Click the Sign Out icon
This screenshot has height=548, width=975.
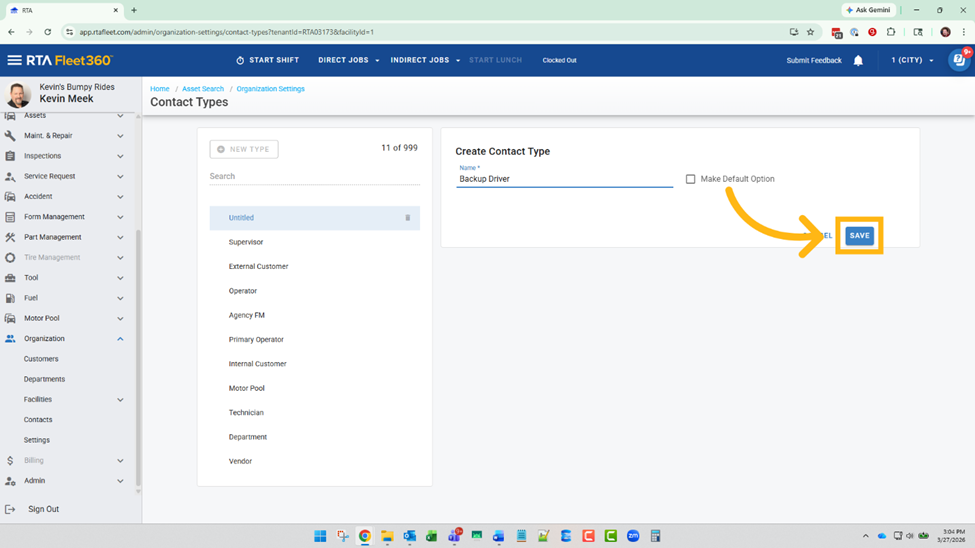[x=10, y=509]
